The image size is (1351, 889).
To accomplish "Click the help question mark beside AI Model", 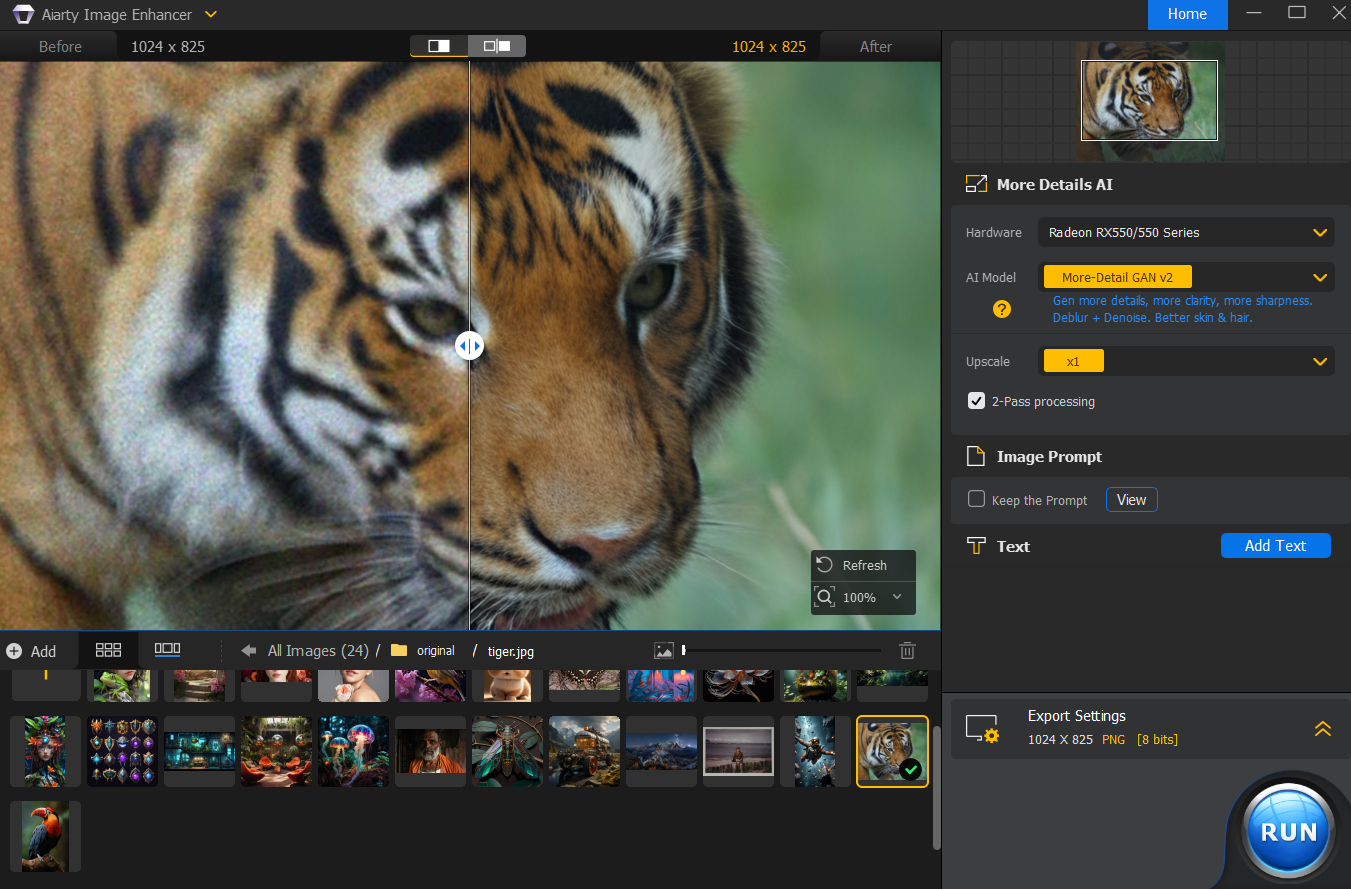I will (x=1002, y=309).
